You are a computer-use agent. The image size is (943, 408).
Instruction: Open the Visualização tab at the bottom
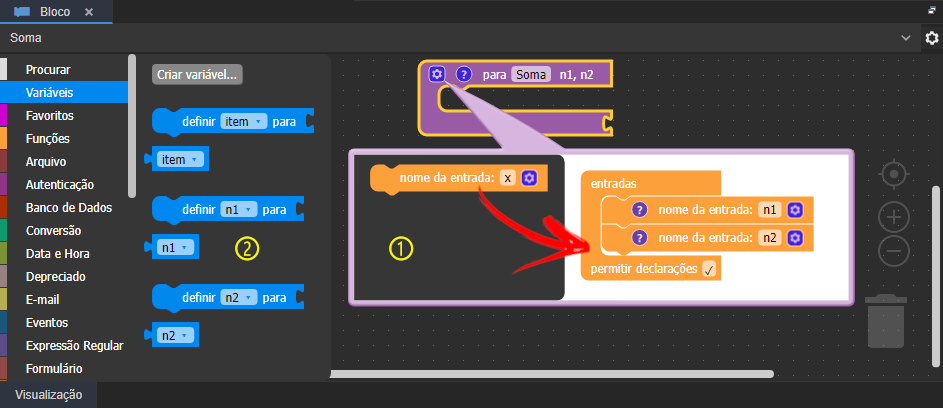tap(48, 395)
